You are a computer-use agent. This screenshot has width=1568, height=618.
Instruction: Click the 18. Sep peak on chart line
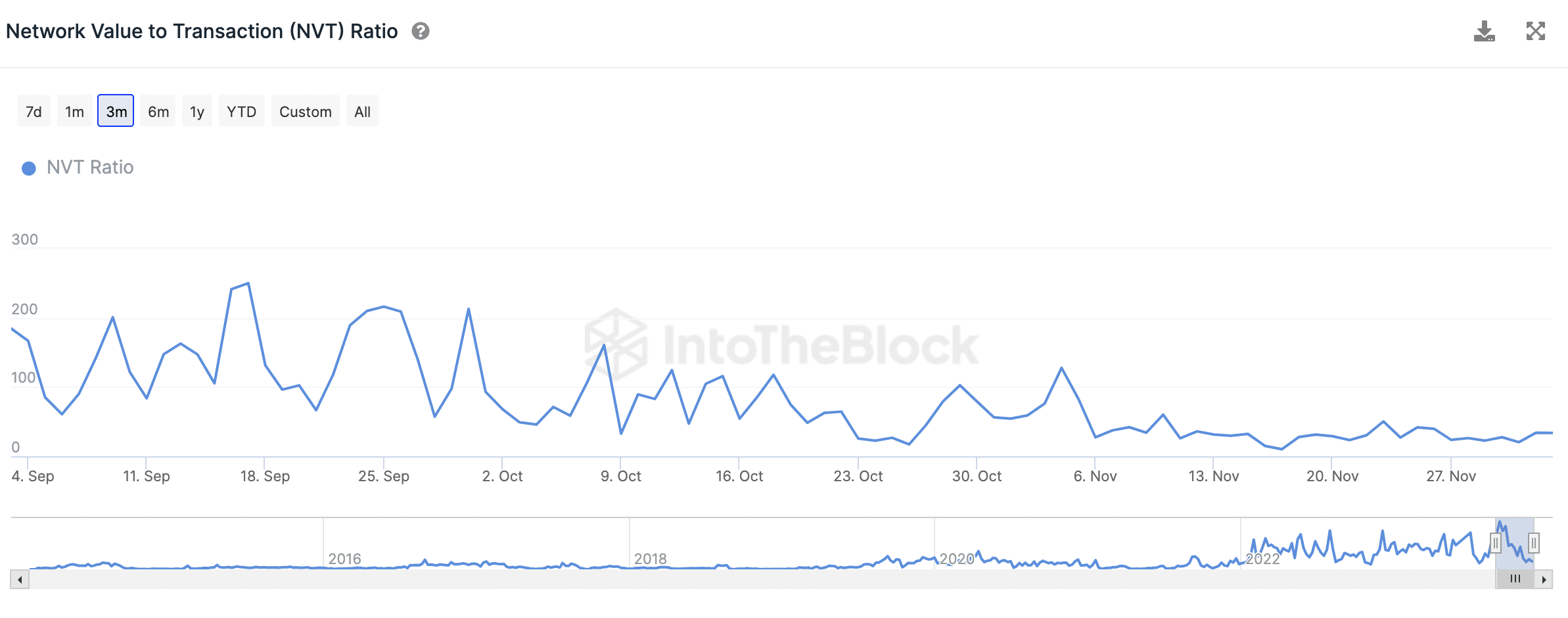(248, 283)
